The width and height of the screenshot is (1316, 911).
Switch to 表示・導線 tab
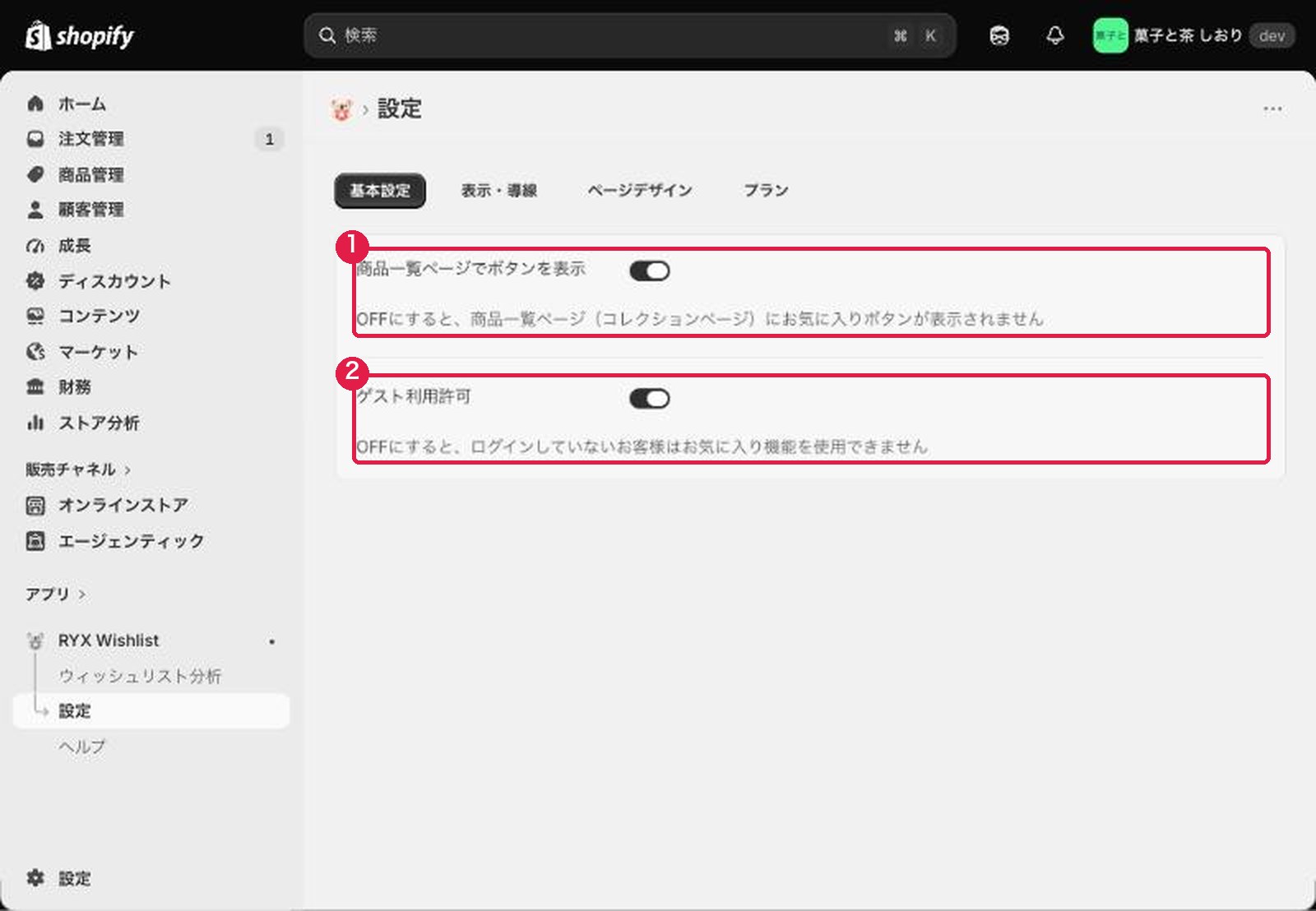coord(498,191)
